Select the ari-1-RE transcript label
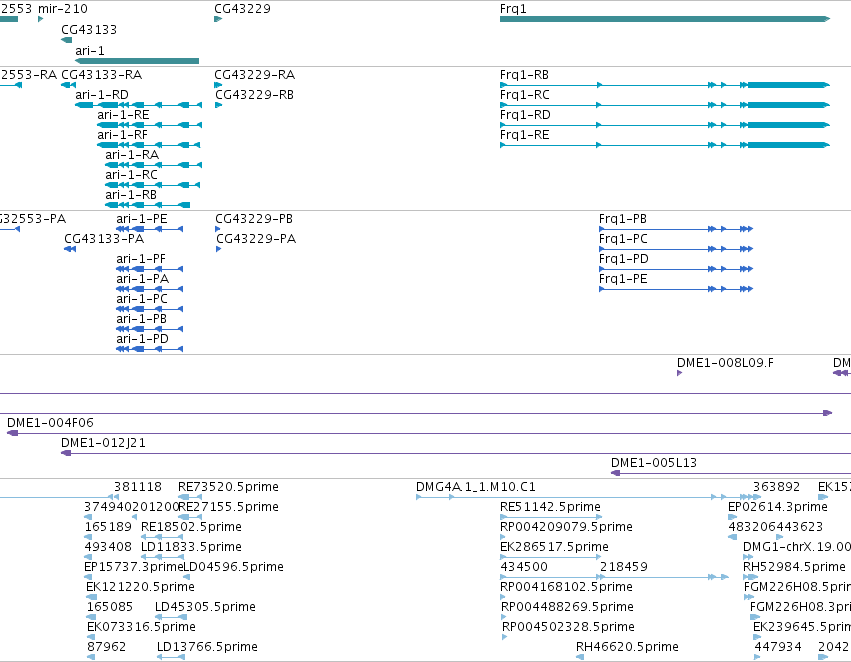The height and width of the screenshot is (662, 851). coord(123,115)
